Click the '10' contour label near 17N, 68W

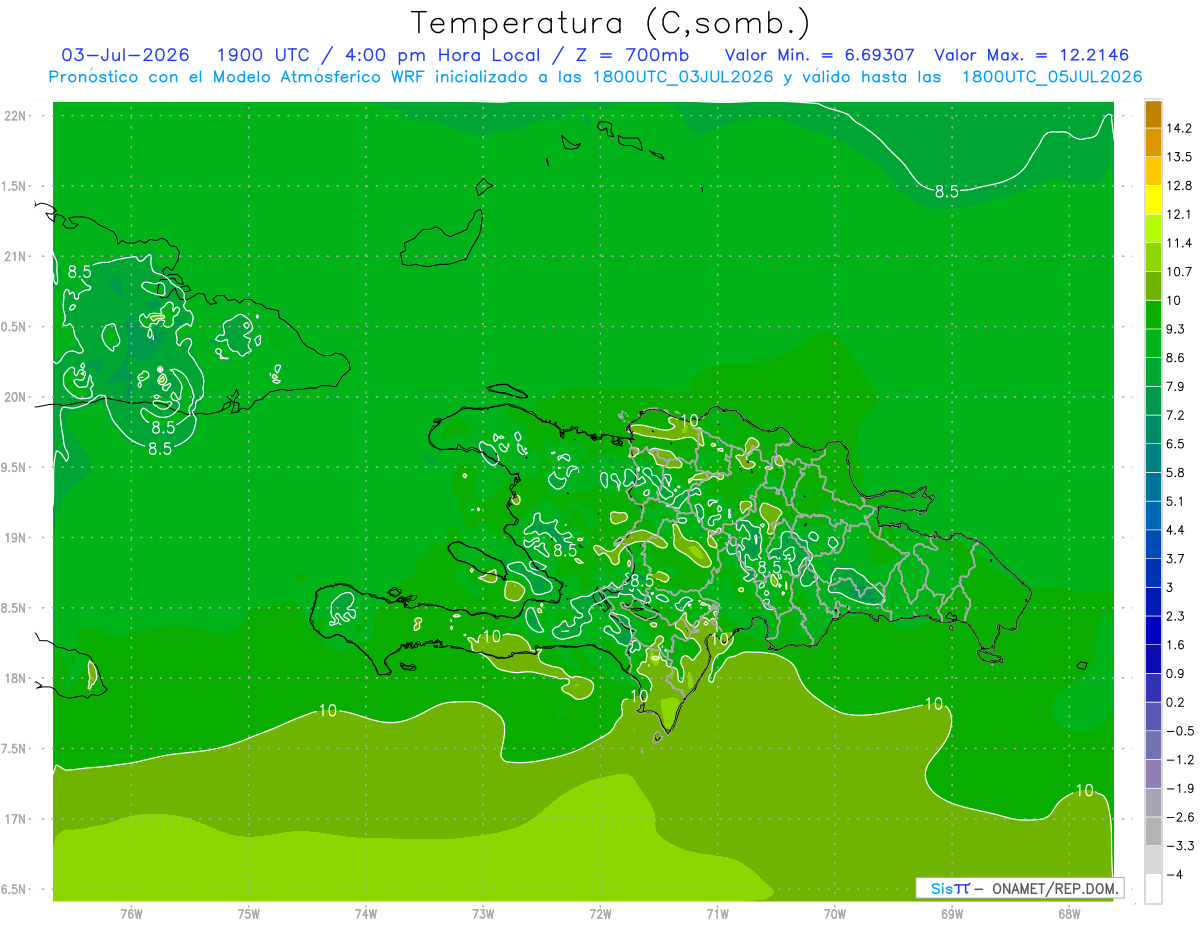(1085, 791)
